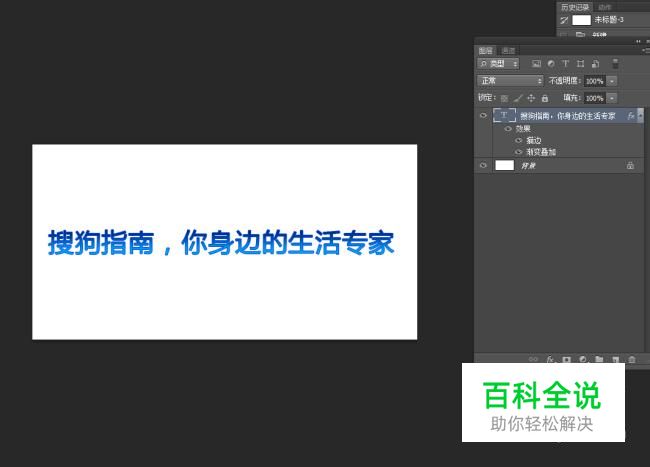Filter layers by adjustment layer icon
The height and width of the screenshot is (467, 650).
coord(551,64)
